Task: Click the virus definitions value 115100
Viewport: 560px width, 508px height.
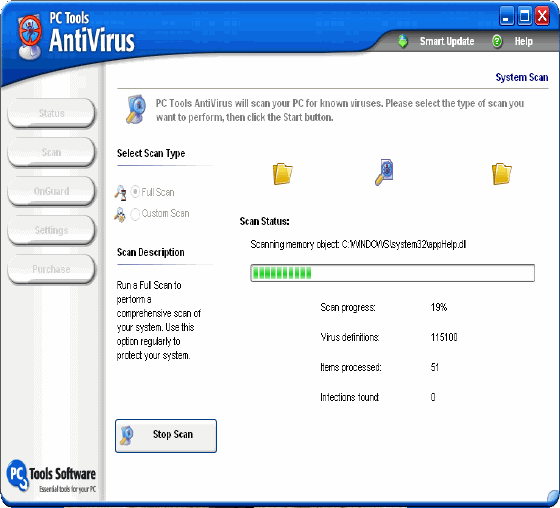Action: (444, 337)
